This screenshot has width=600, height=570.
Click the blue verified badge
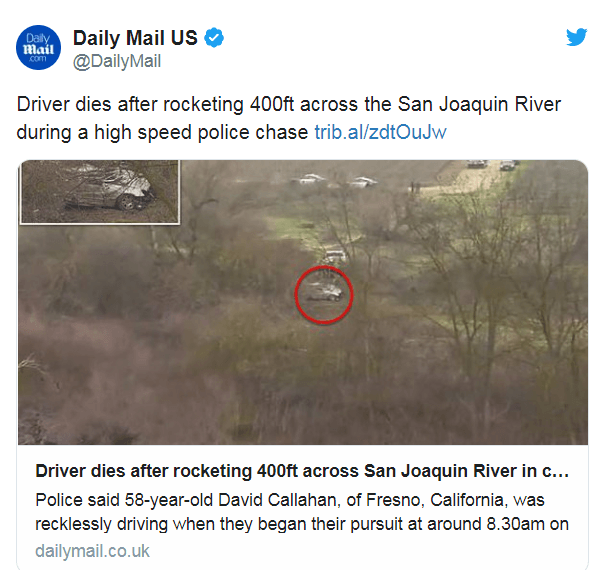pyautogui.click(x=214, y=38)
